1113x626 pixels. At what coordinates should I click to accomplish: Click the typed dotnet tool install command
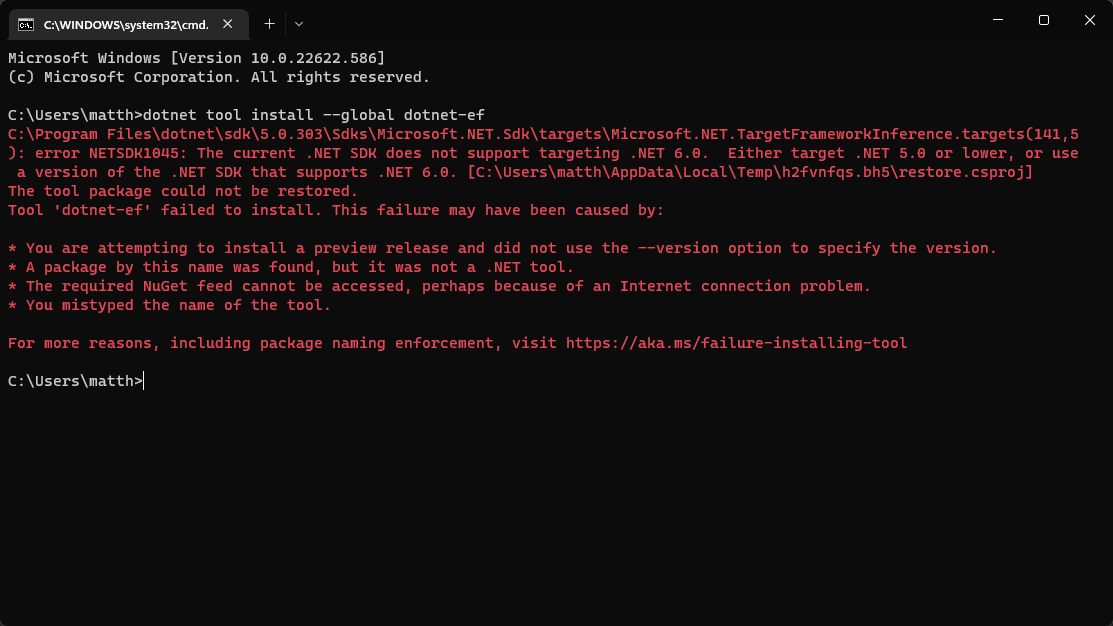tap(314, 115)
